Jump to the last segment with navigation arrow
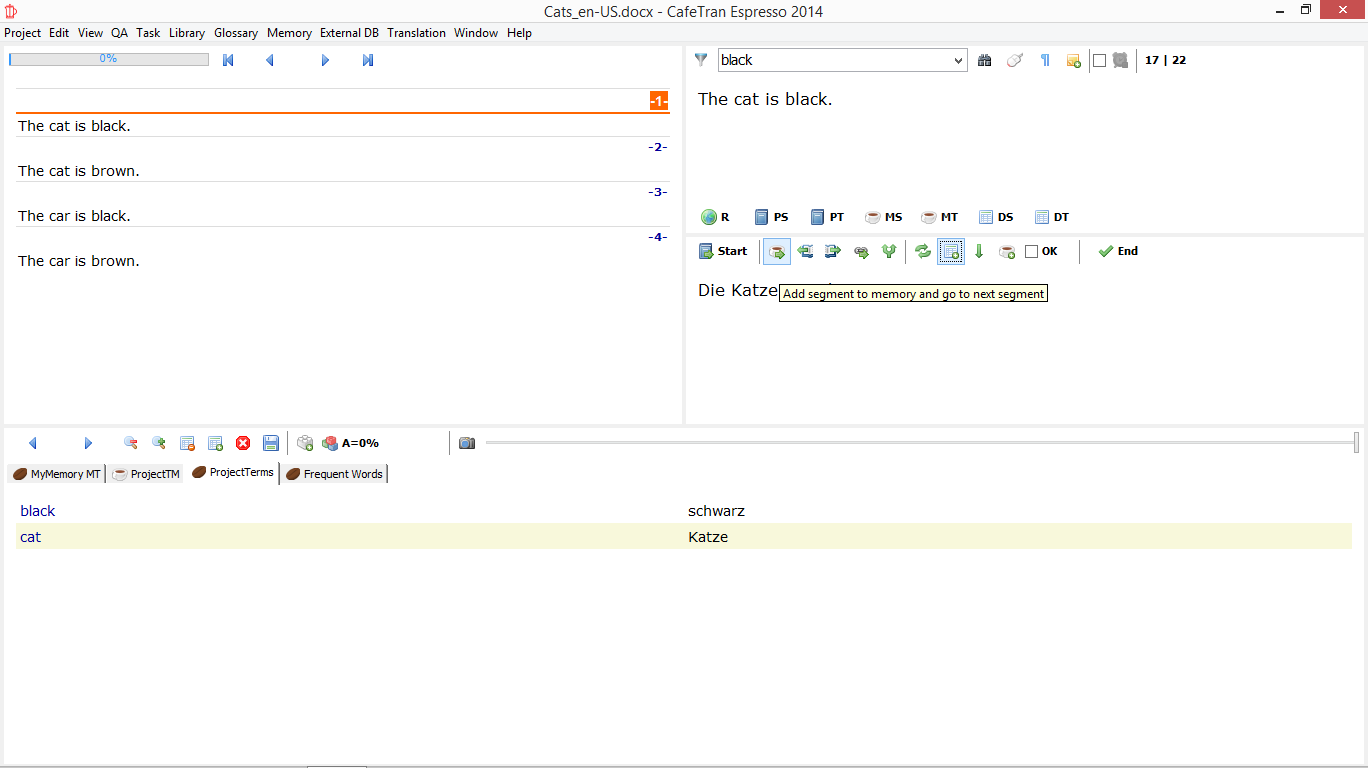Screen dimensions: 1368x768 tap(368, 60)
